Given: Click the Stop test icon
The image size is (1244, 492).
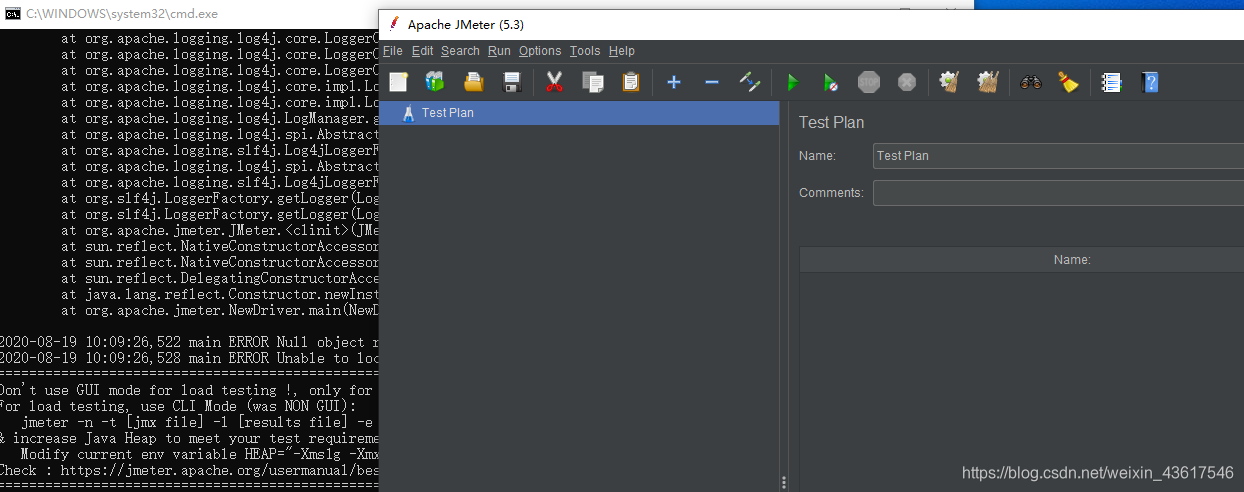Looking at the screenshot, I should (x=869, y=82).
